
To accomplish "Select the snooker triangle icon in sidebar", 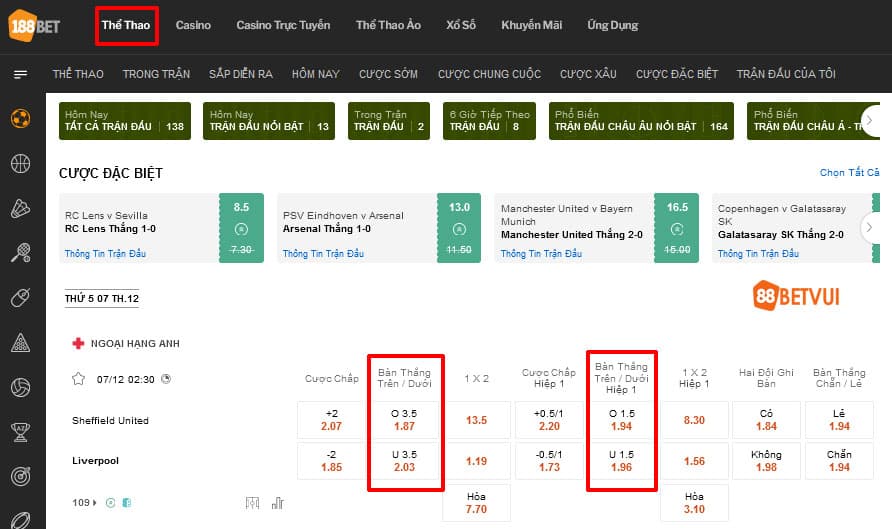I will pos(20,342).
